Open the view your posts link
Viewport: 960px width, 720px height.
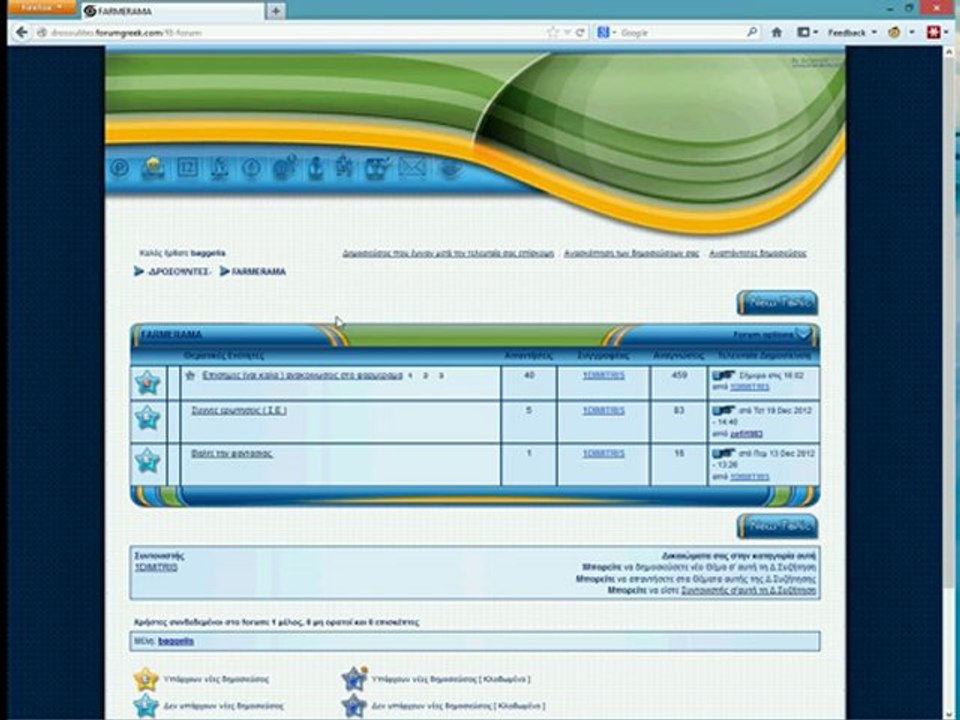click(x=631, y=253)
